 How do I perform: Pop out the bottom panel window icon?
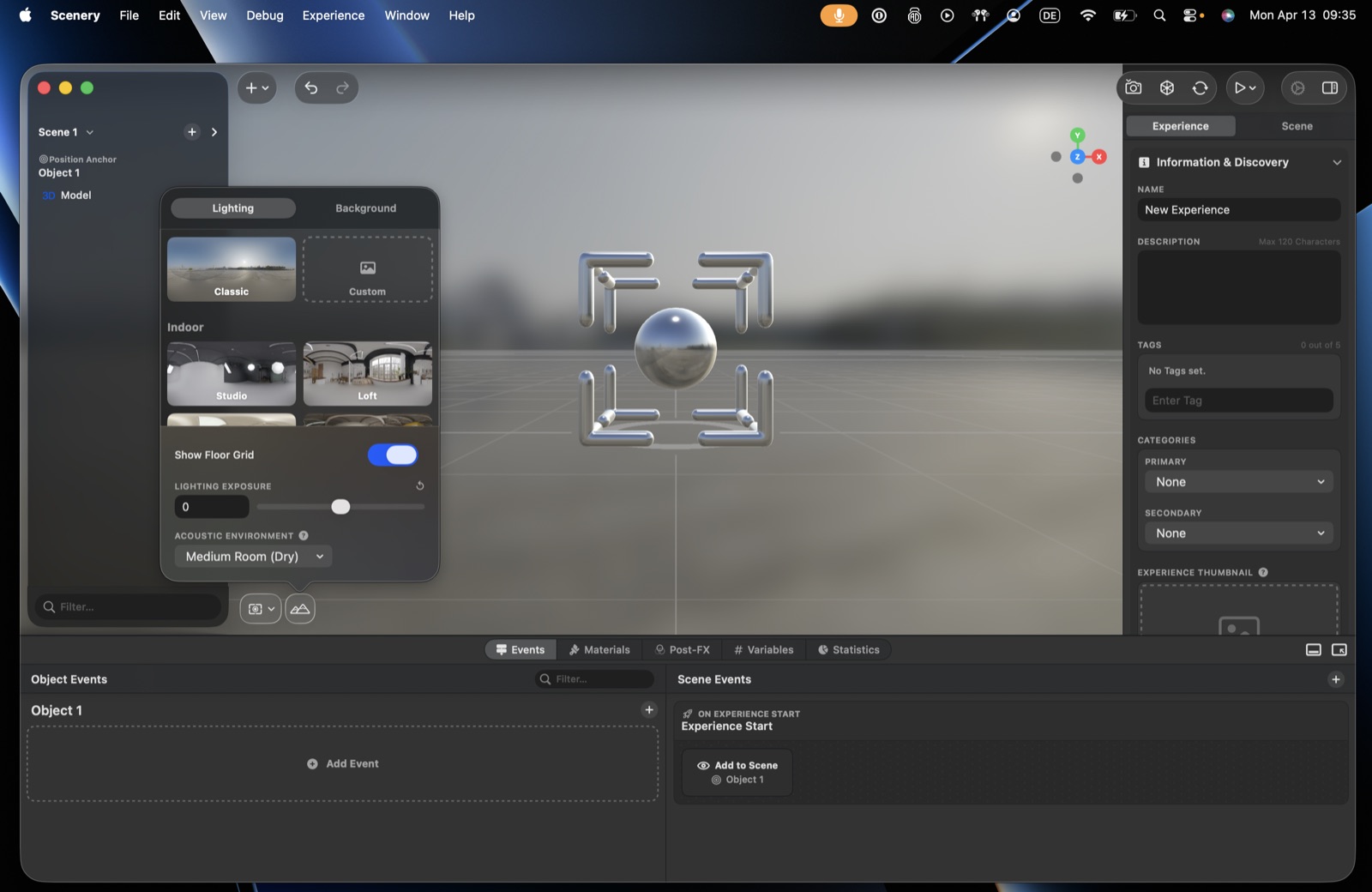coord(1339,650)
